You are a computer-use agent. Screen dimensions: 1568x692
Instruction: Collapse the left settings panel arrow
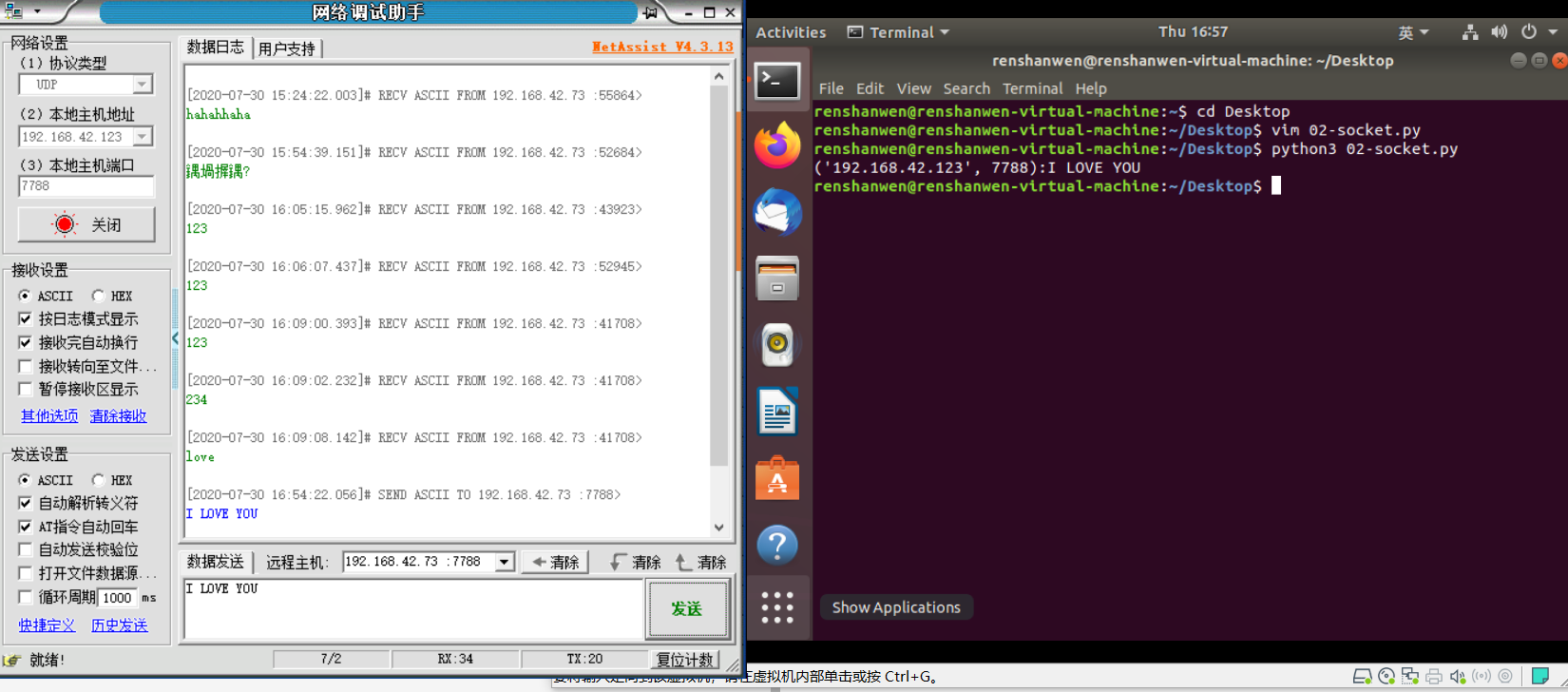tap(175, 337)
